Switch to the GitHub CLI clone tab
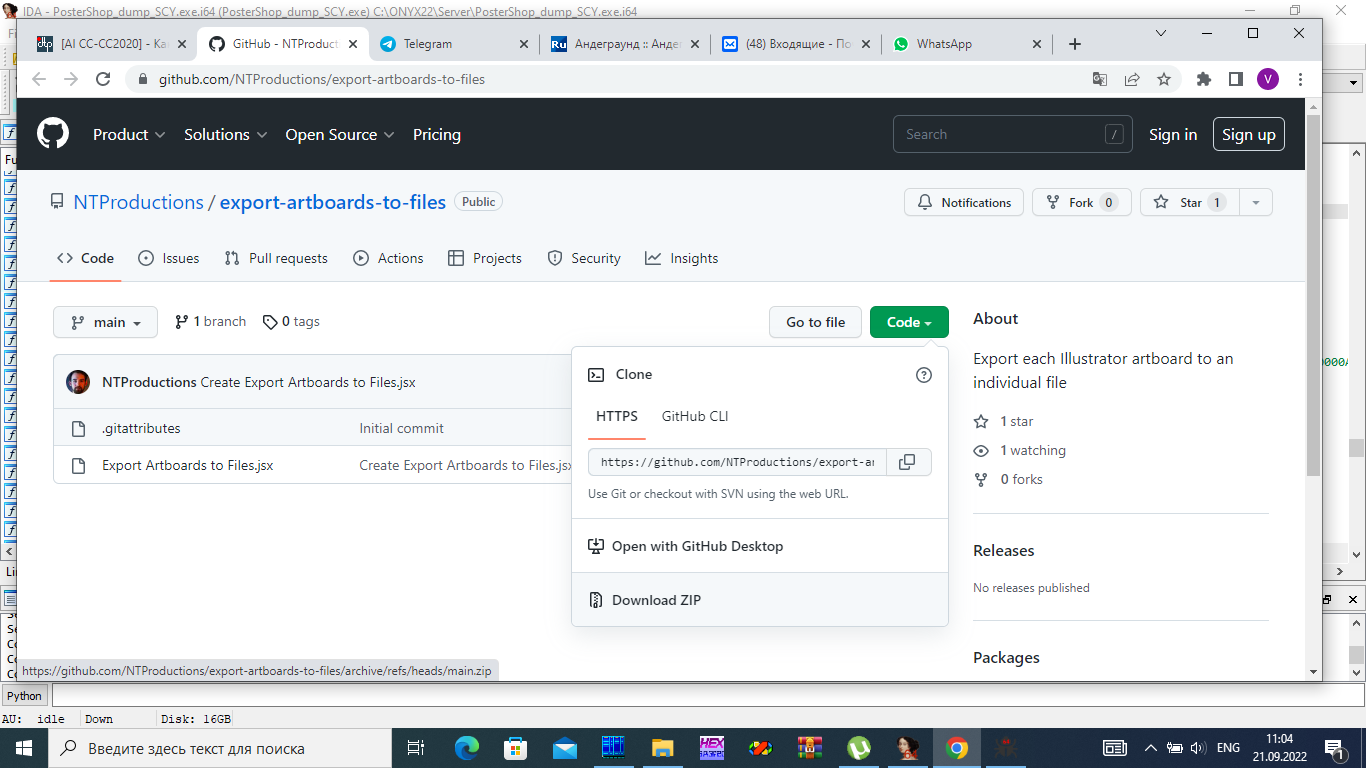Viewport: 1366px width, 768px height. 695,416
